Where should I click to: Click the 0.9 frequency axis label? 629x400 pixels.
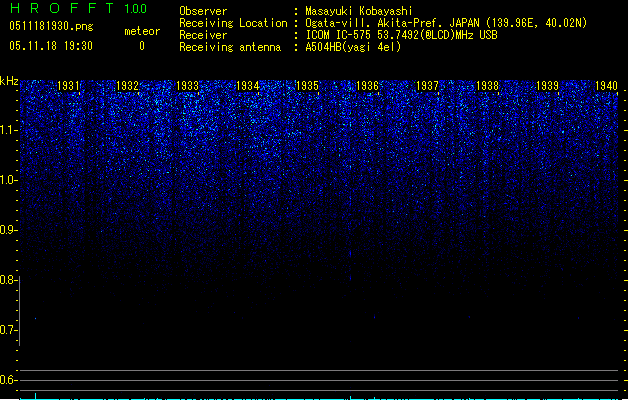[8, 230]
